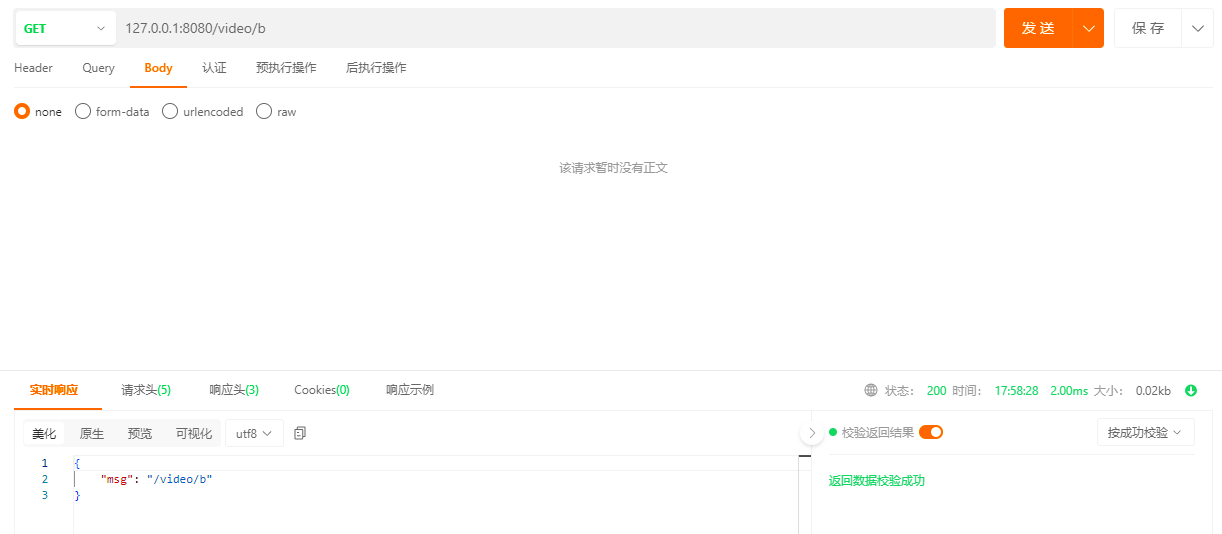Click the status code 200
Image resolution: width=1222 pixels, height=534 pixels.
[936, 391]
